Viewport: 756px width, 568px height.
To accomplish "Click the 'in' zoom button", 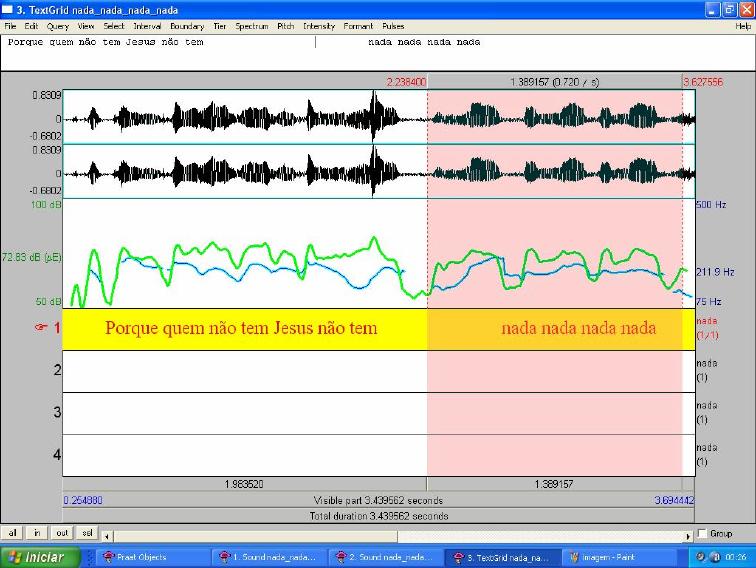I will (x=37, y=533).
